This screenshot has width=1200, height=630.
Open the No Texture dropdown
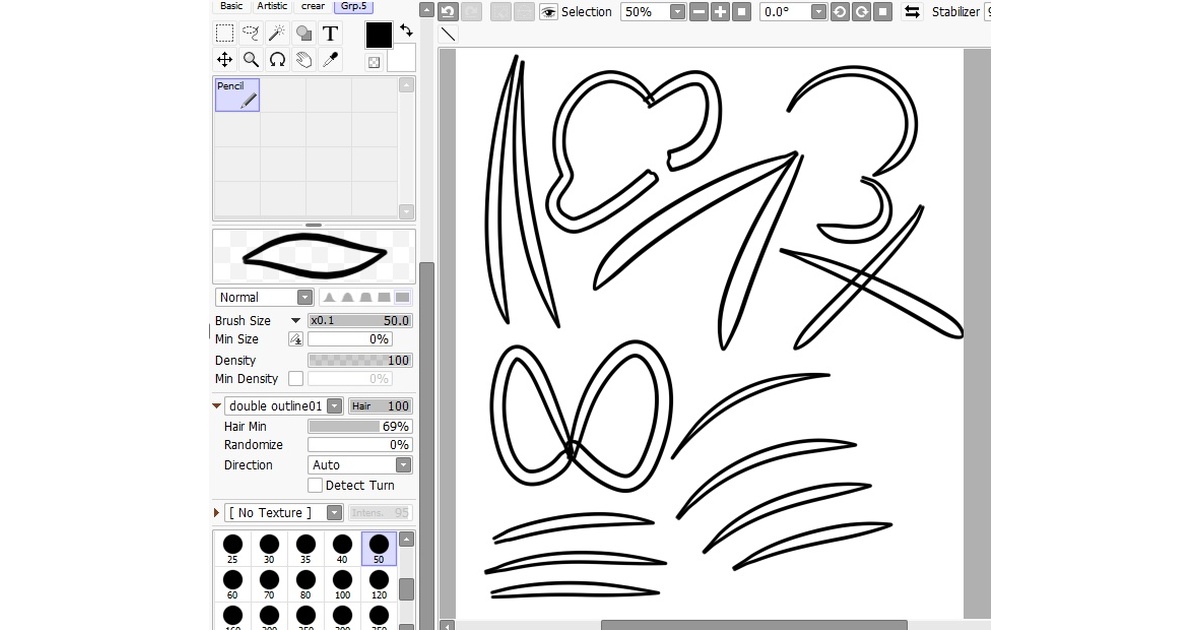click(x=284, y=513)
